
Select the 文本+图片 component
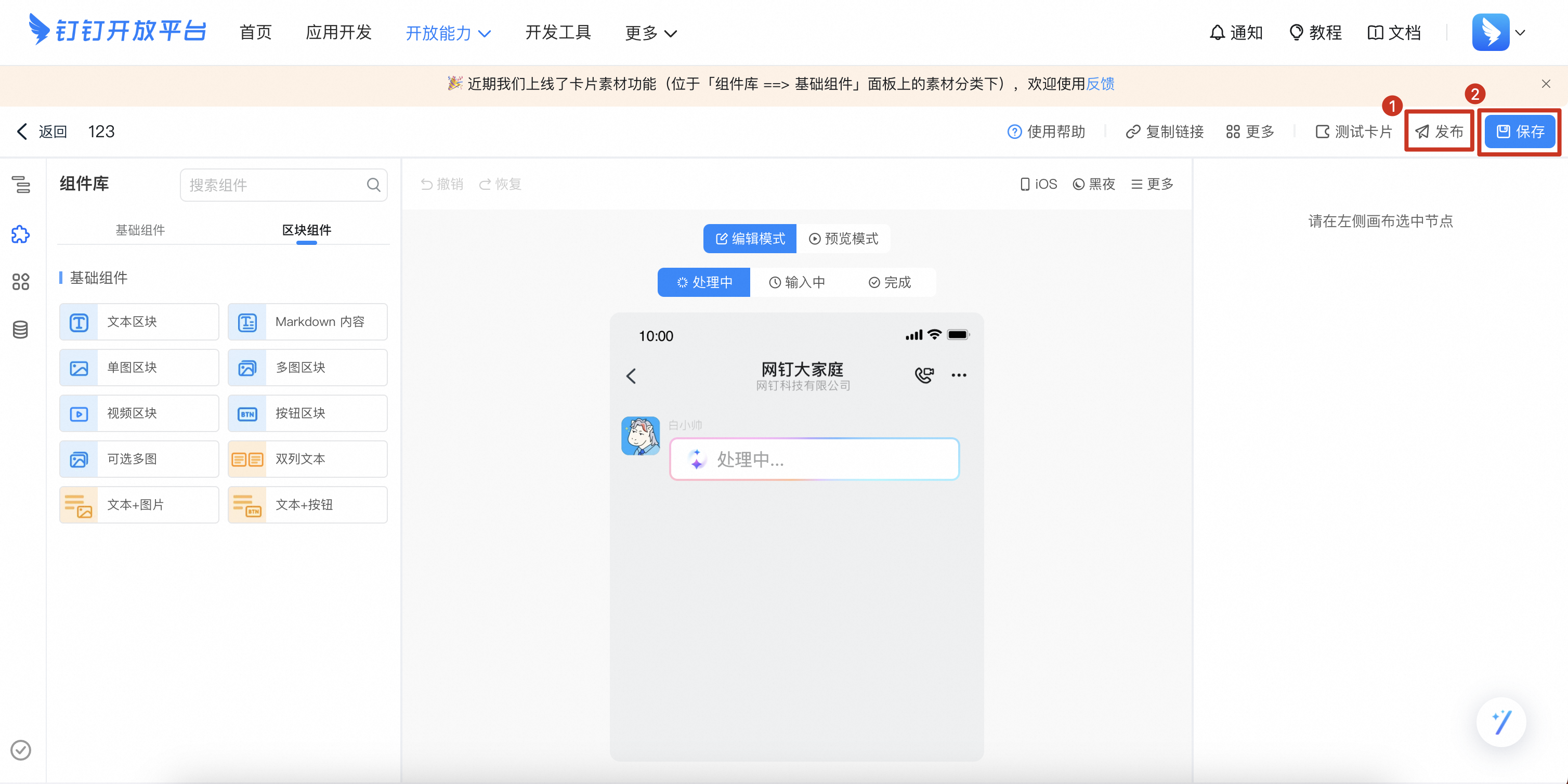tap(139, 505)
